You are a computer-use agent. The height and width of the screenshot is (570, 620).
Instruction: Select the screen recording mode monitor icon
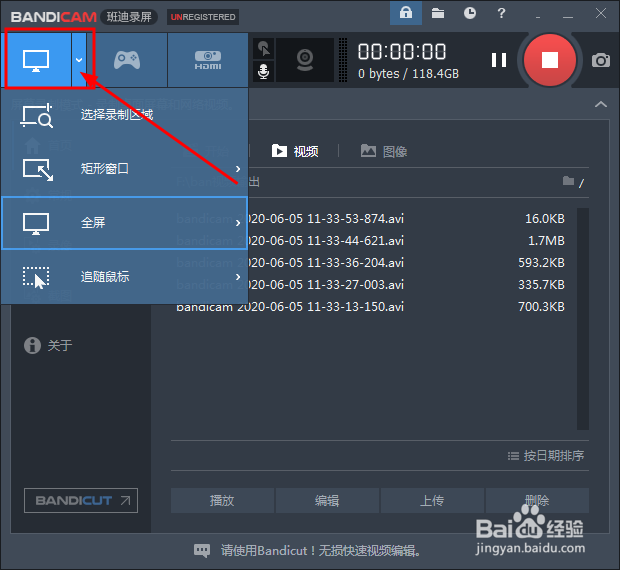click(x=36, y=60)
